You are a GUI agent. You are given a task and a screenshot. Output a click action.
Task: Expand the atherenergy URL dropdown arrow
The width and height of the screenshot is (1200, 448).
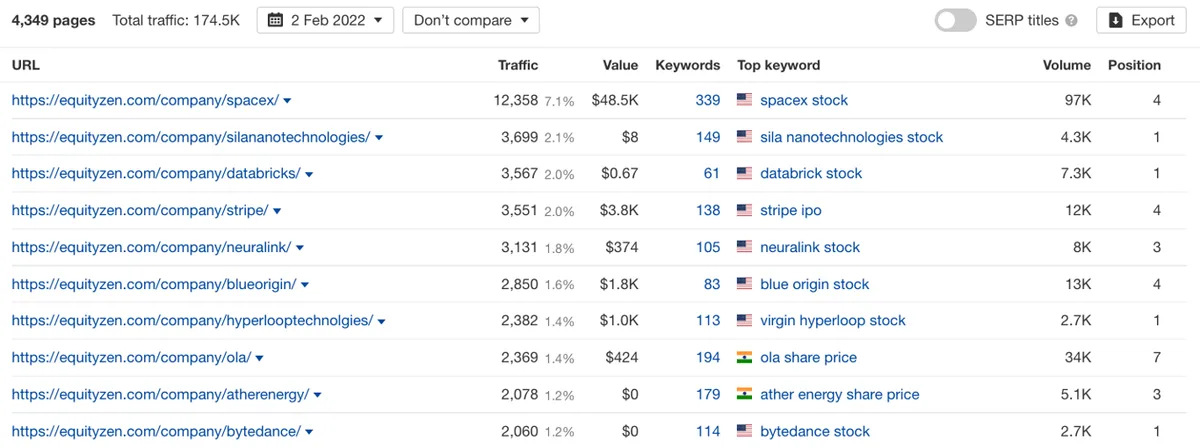(x=318, y=395)
